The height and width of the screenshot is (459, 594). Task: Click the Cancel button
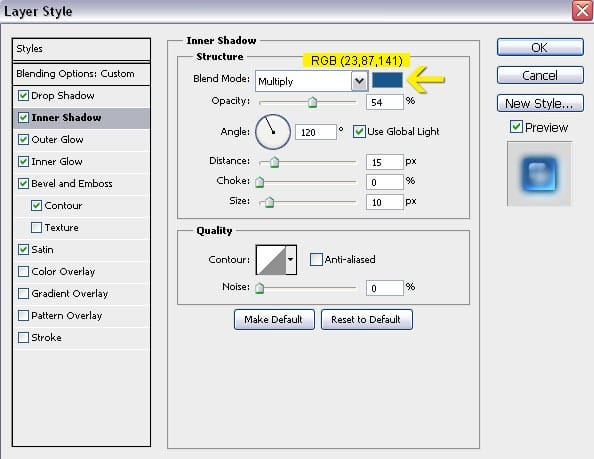[540, 75]
